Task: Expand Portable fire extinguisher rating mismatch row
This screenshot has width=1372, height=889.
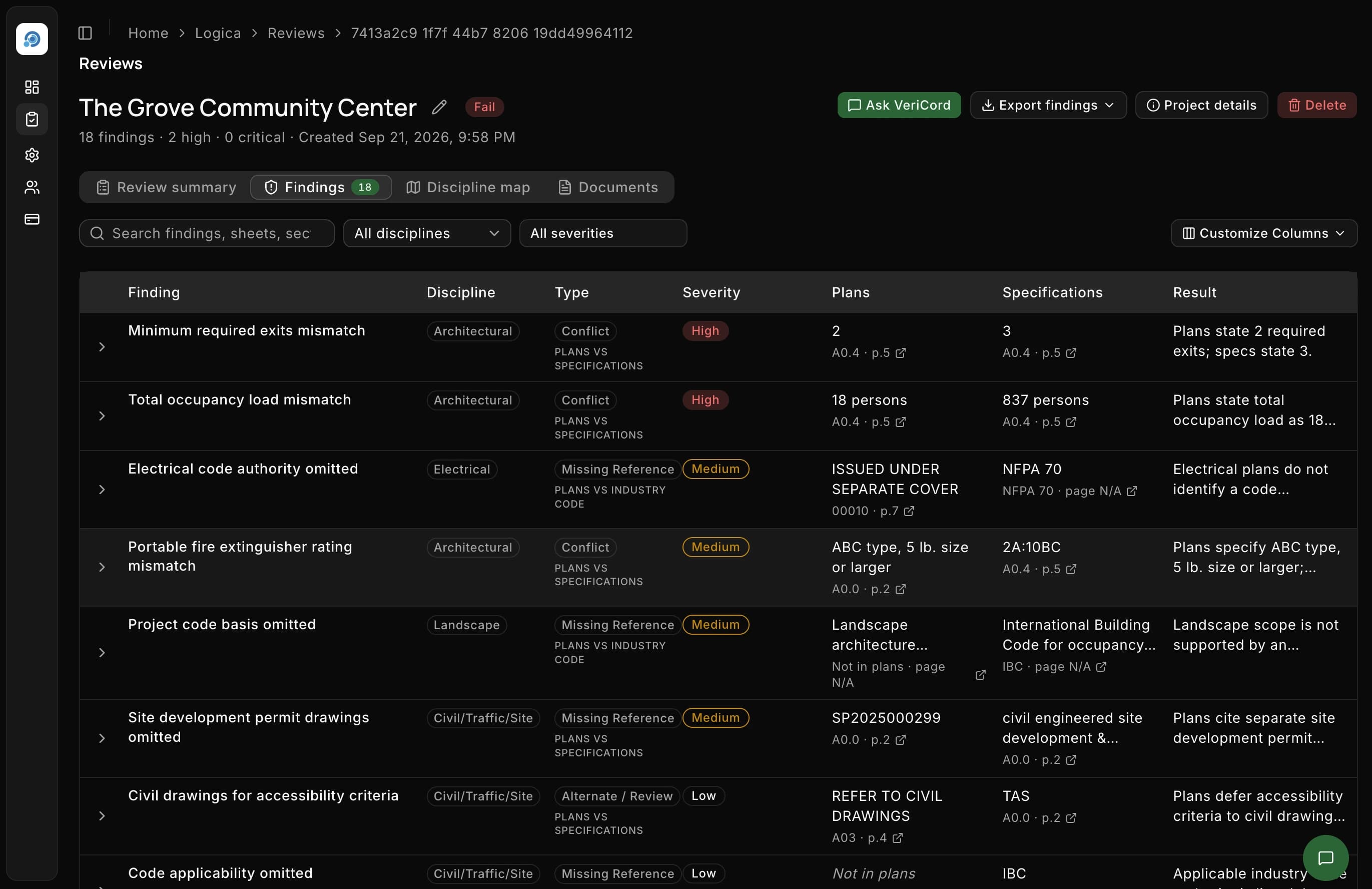Action: click(x=102, y=567)
